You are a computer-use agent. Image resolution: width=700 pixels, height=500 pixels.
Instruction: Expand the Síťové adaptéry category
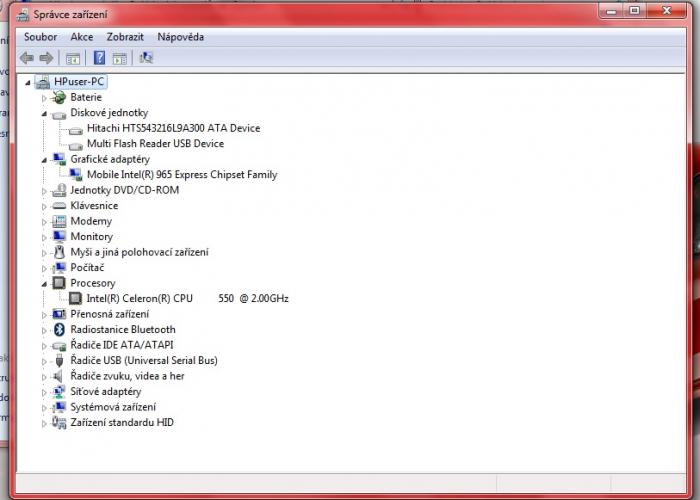[44, 392]
